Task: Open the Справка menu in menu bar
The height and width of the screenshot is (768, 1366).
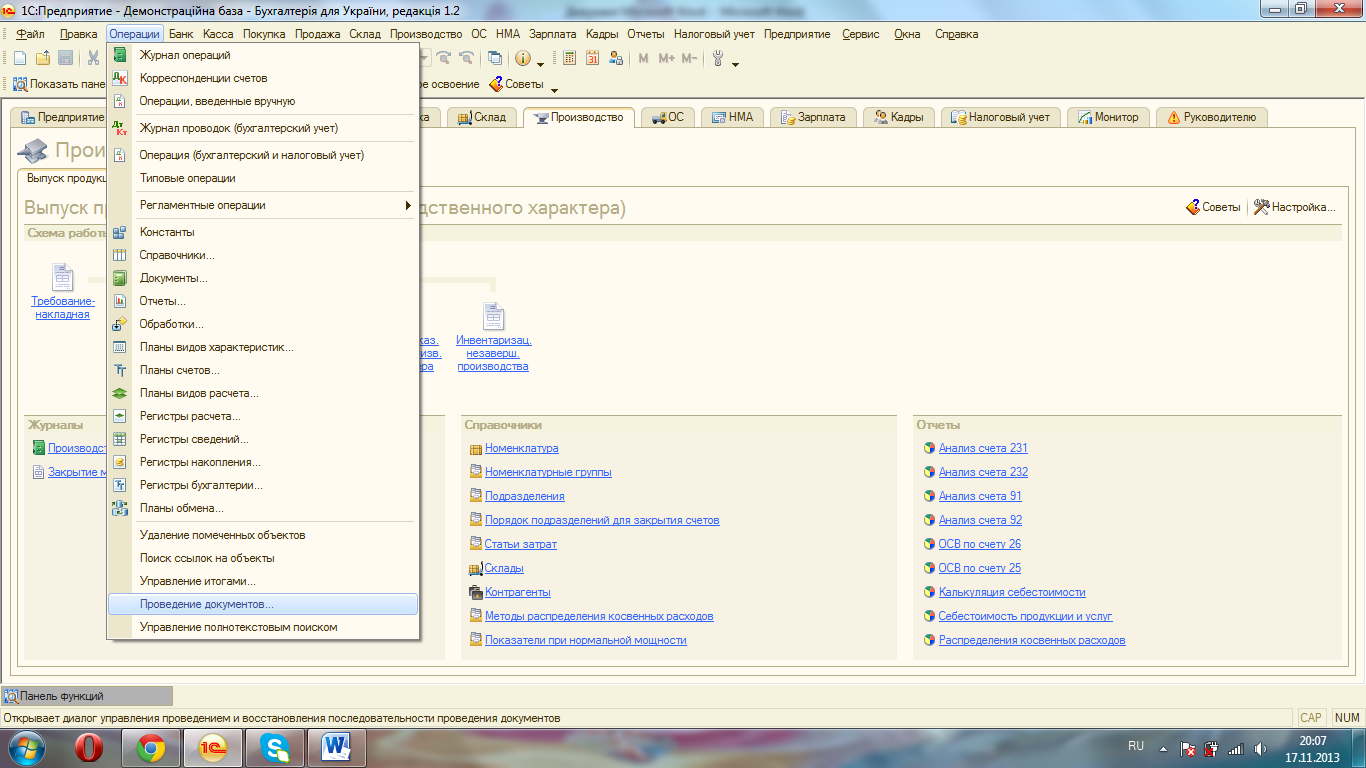Action: pos(957,34)
